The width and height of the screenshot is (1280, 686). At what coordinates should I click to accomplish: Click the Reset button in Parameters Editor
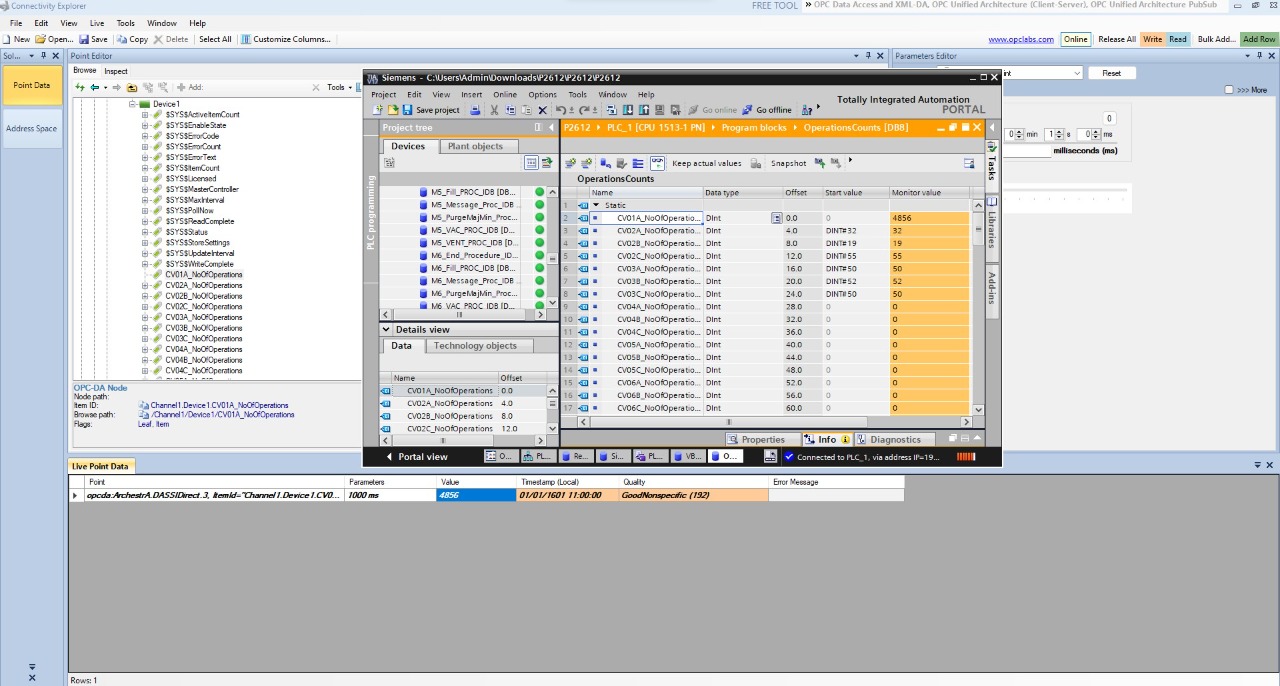(x=1112, y=73)
